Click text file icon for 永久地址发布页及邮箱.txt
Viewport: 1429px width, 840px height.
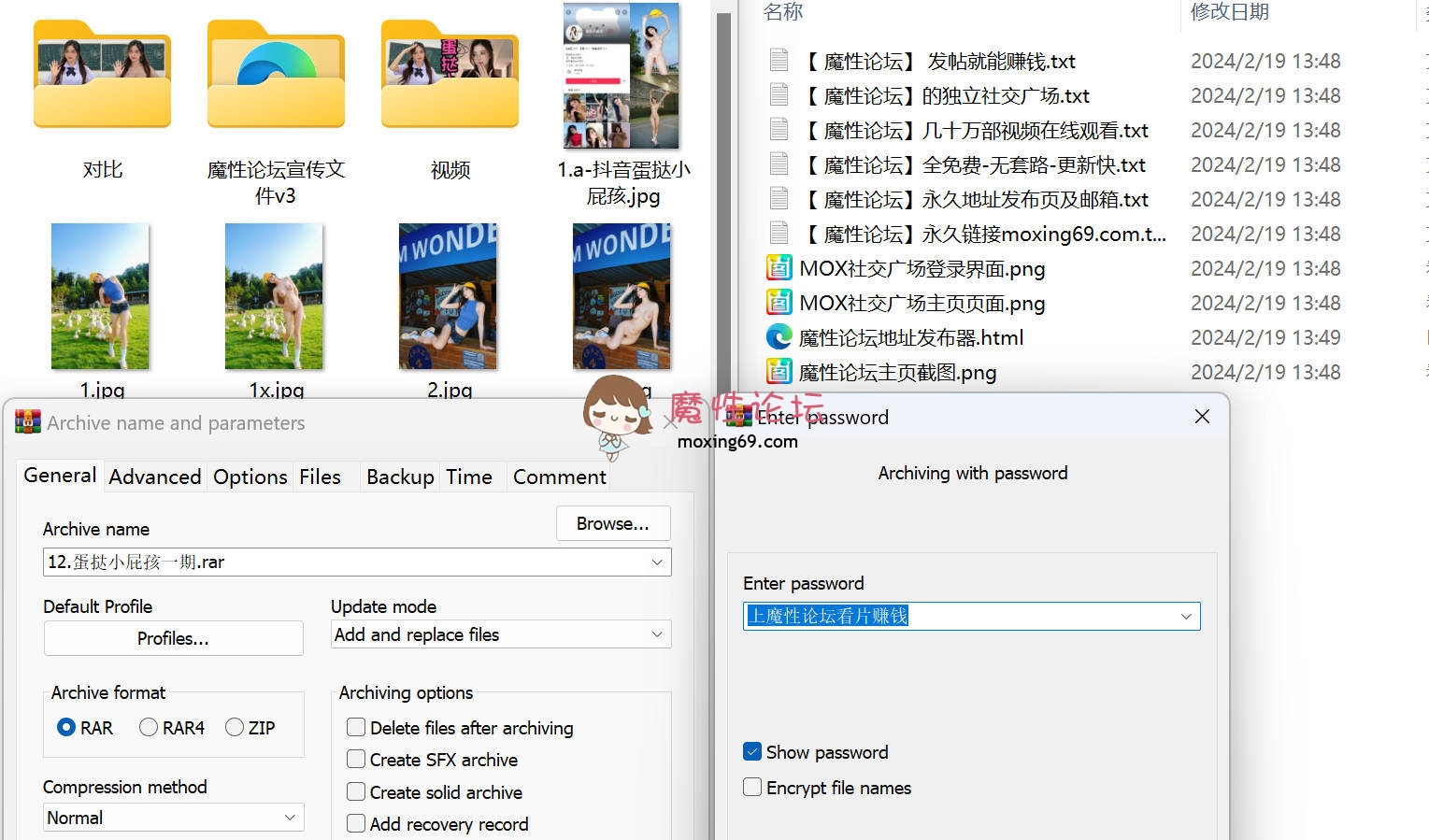779,199
